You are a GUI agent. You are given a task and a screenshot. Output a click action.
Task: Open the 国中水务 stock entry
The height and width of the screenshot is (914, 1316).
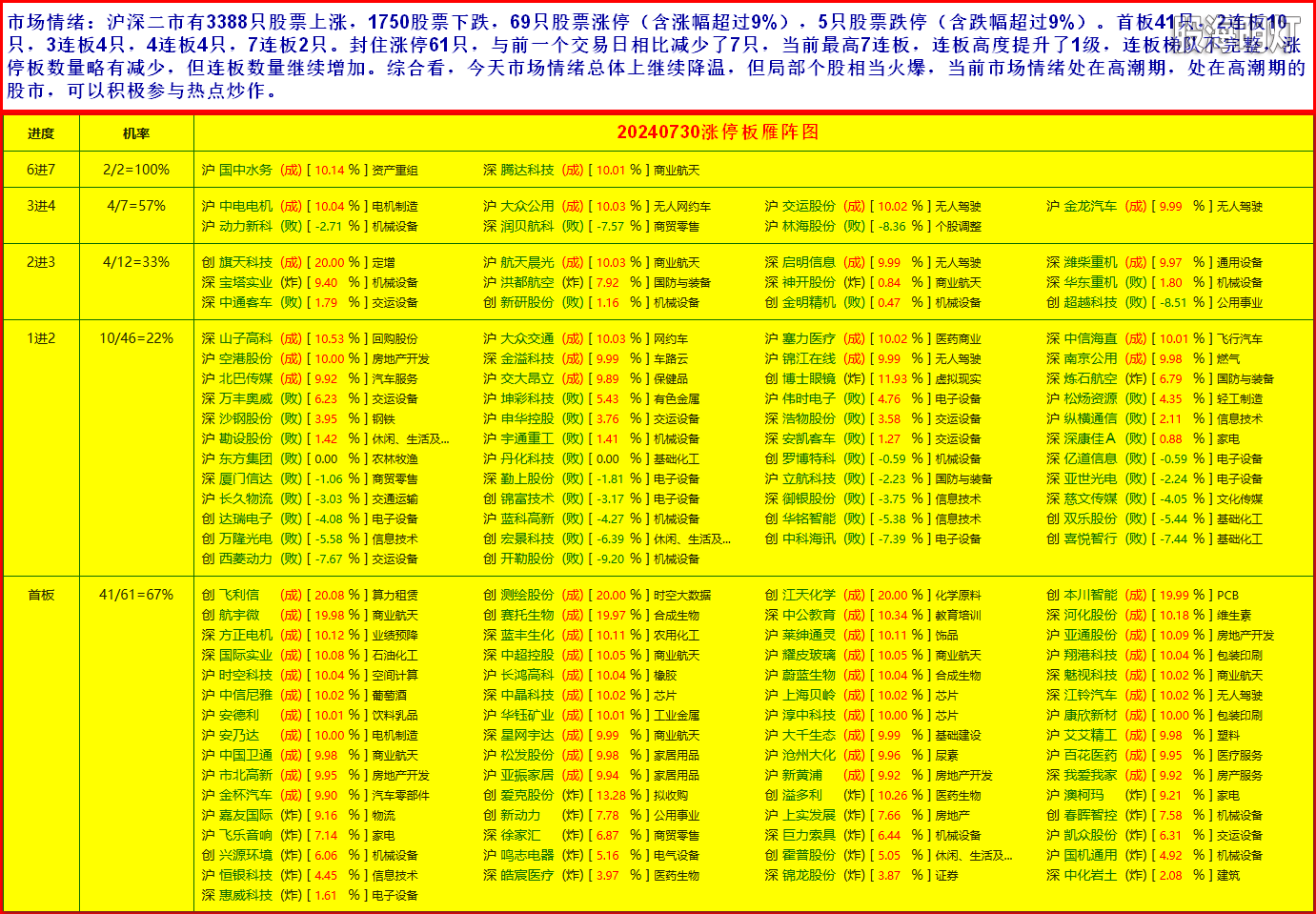tap(245, 170)
